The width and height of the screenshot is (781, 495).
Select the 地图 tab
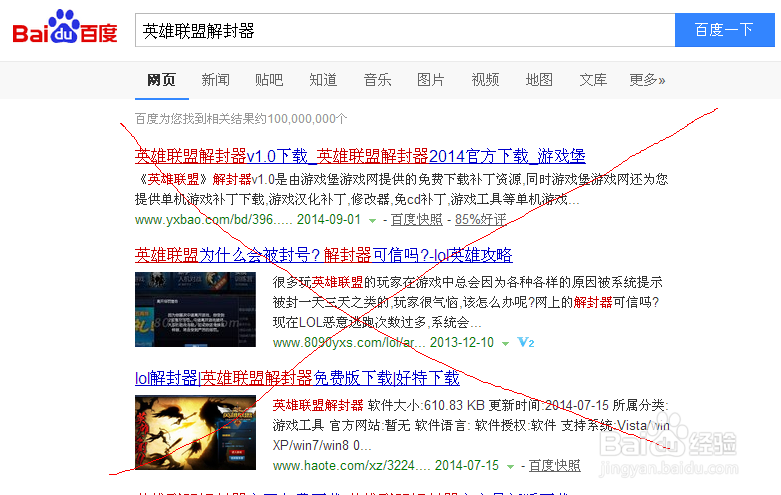click(539, 80)
